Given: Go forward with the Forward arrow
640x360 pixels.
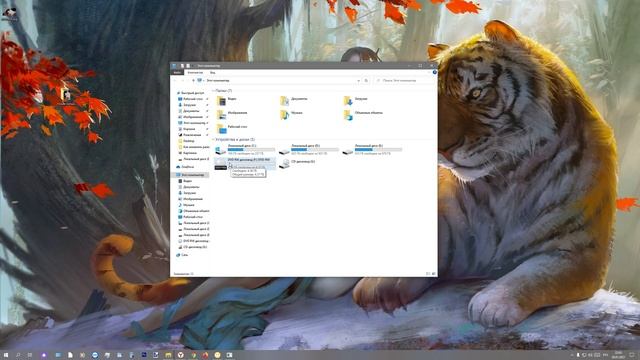Looking at the screenshot, I should (x=182, y=80).
